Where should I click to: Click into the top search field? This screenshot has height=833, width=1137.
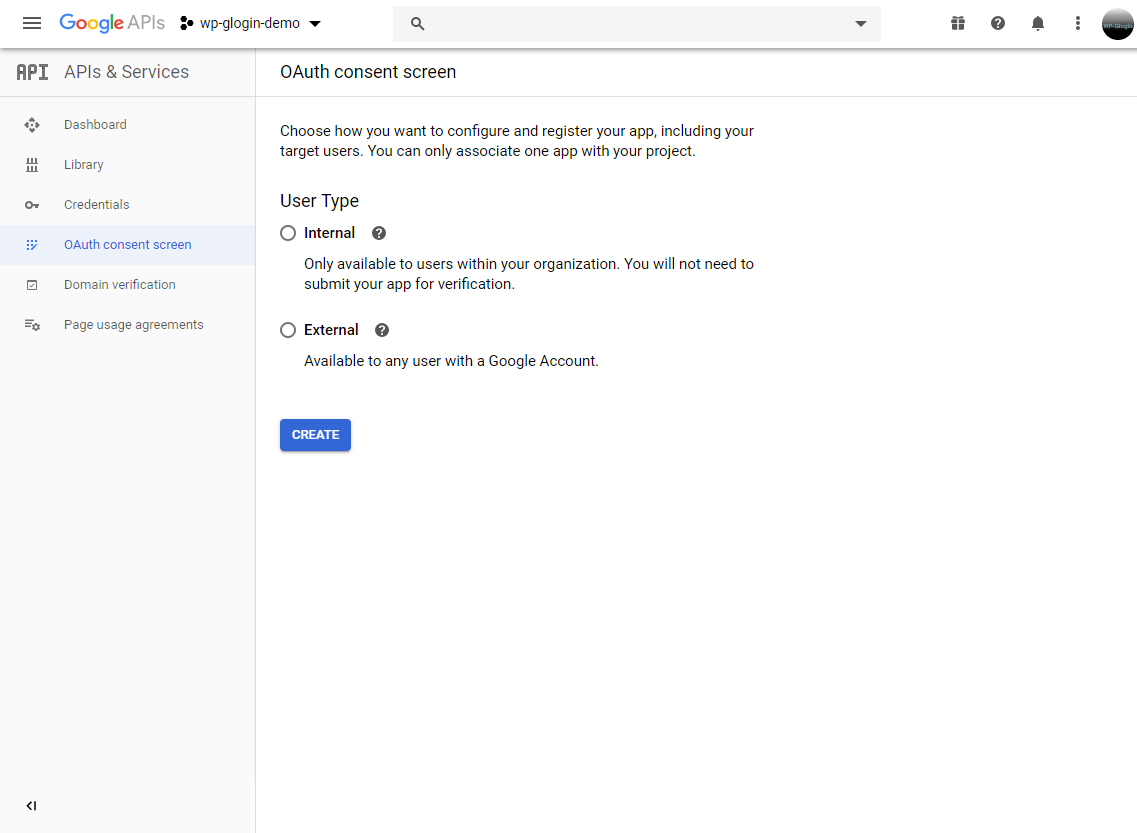(630, 24)
